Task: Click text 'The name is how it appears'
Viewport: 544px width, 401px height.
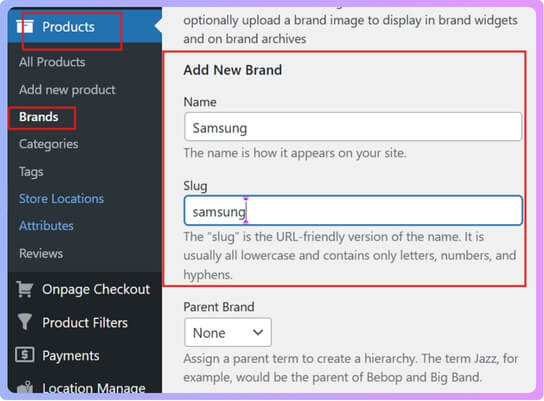Action: point(295,153)
